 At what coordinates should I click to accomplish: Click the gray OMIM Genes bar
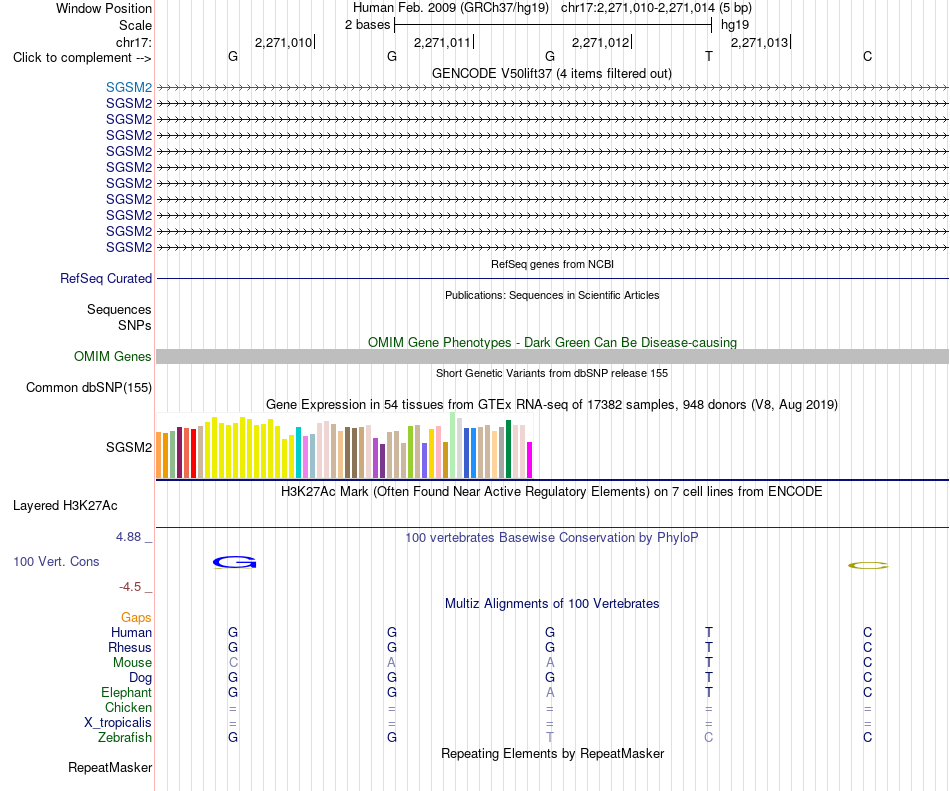pyautogui.click(x=552, y=356)
